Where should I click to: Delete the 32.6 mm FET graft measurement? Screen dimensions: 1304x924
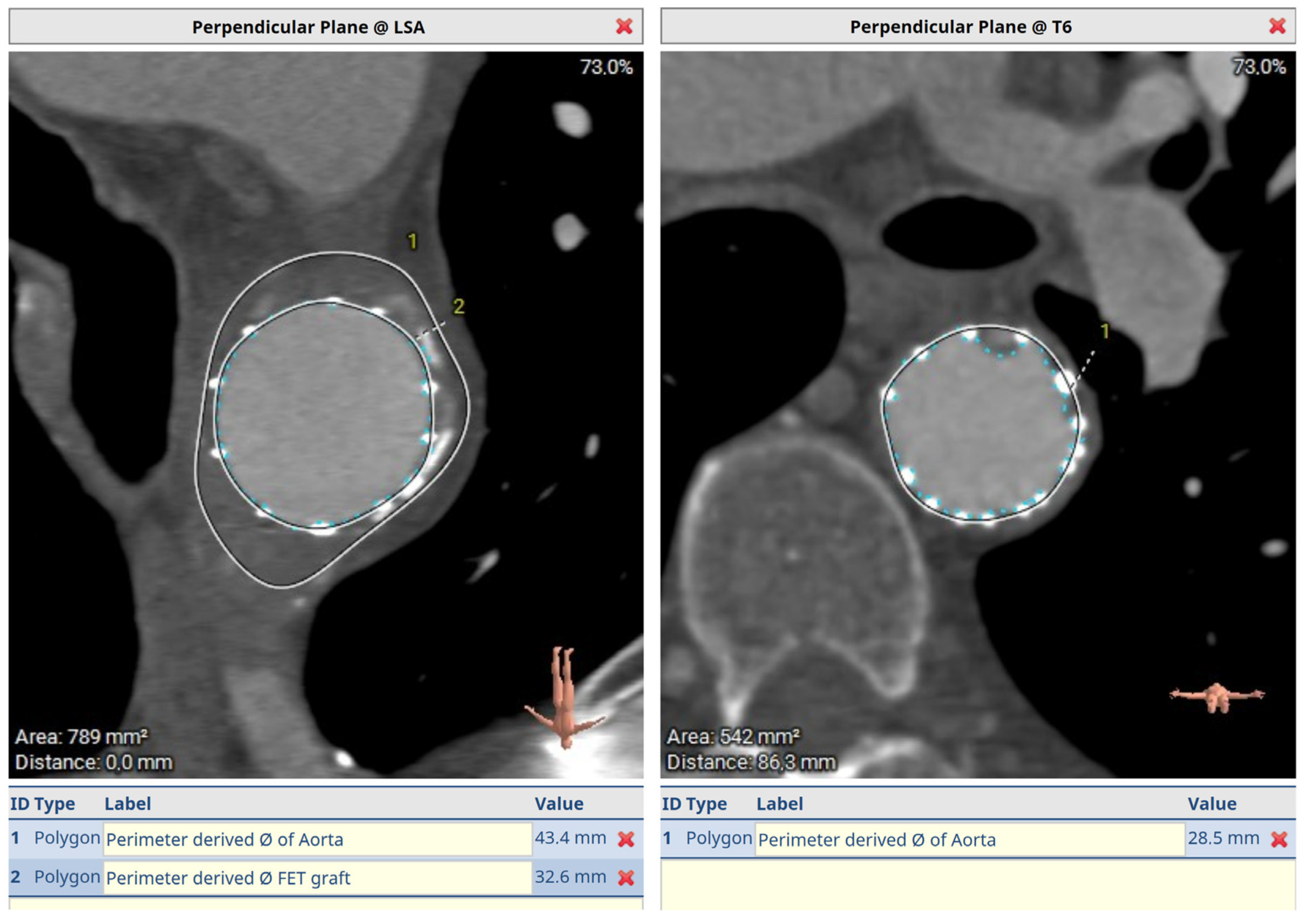[x=626, y=878]
